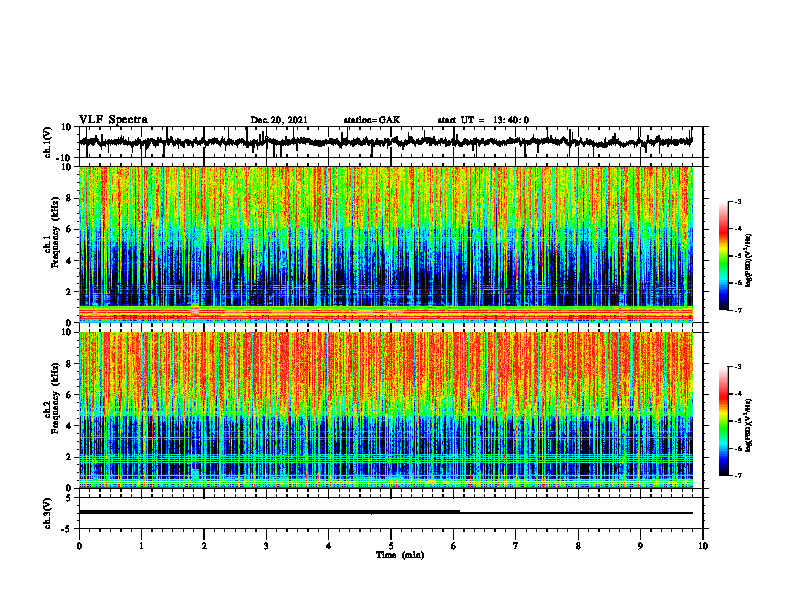
Task: Click the log(PSD) label beside ch.1 colorbar
Action: coord(748,260)
